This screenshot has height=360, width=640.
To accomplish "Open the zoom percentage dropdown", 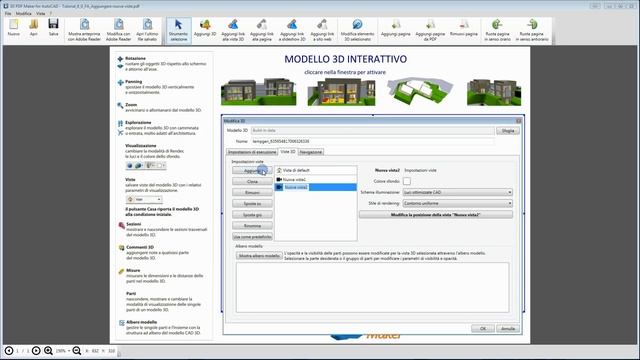I will 68,351.
